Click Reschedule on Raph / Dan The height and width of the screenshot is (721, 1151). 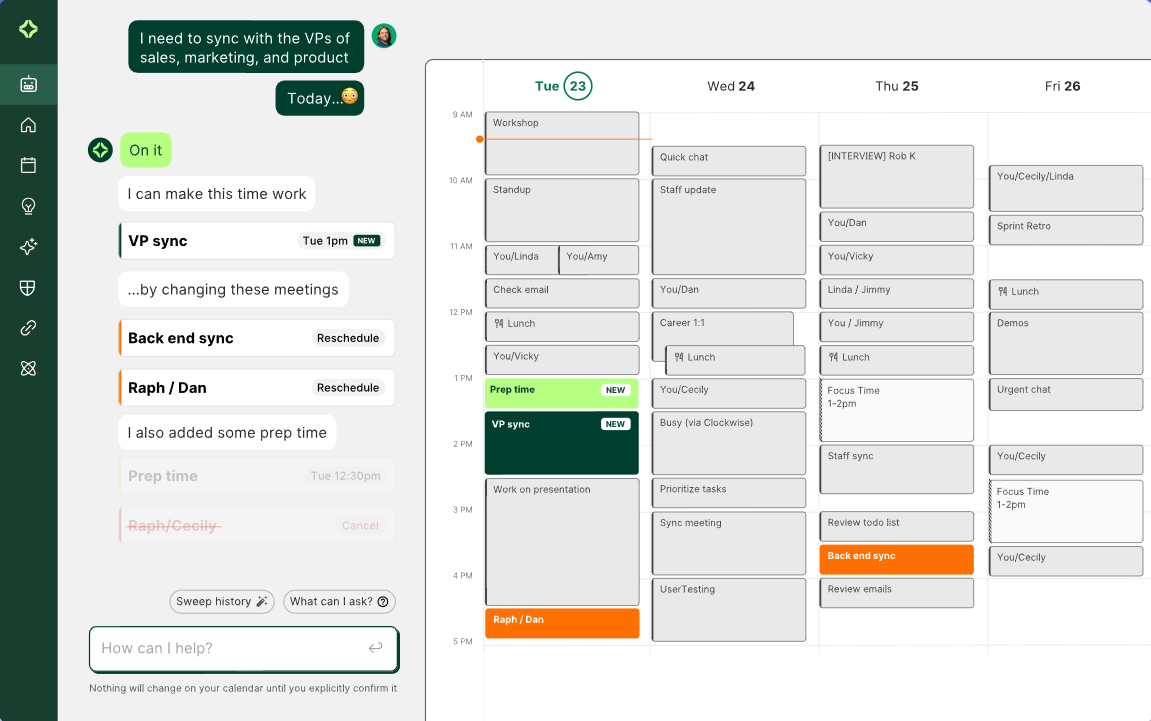[x=348, y=388]
